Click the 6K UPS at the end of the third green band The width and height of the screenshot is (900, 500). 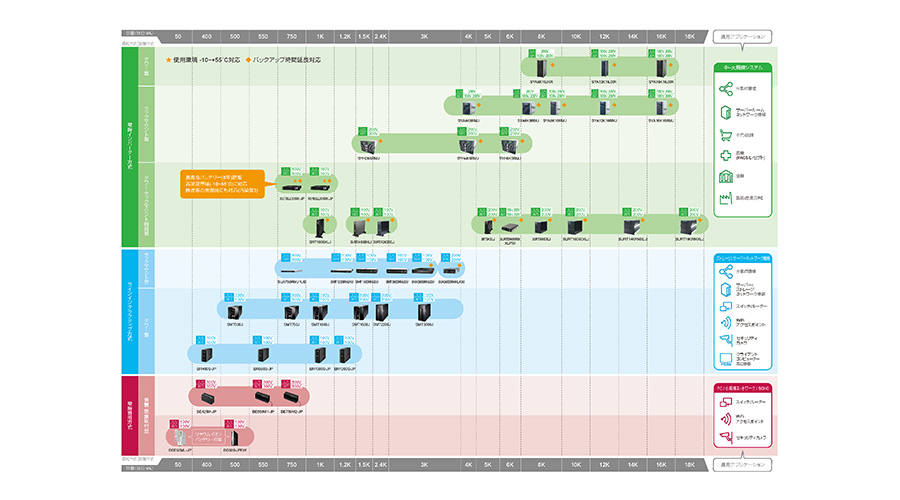(x=509, y=146)
